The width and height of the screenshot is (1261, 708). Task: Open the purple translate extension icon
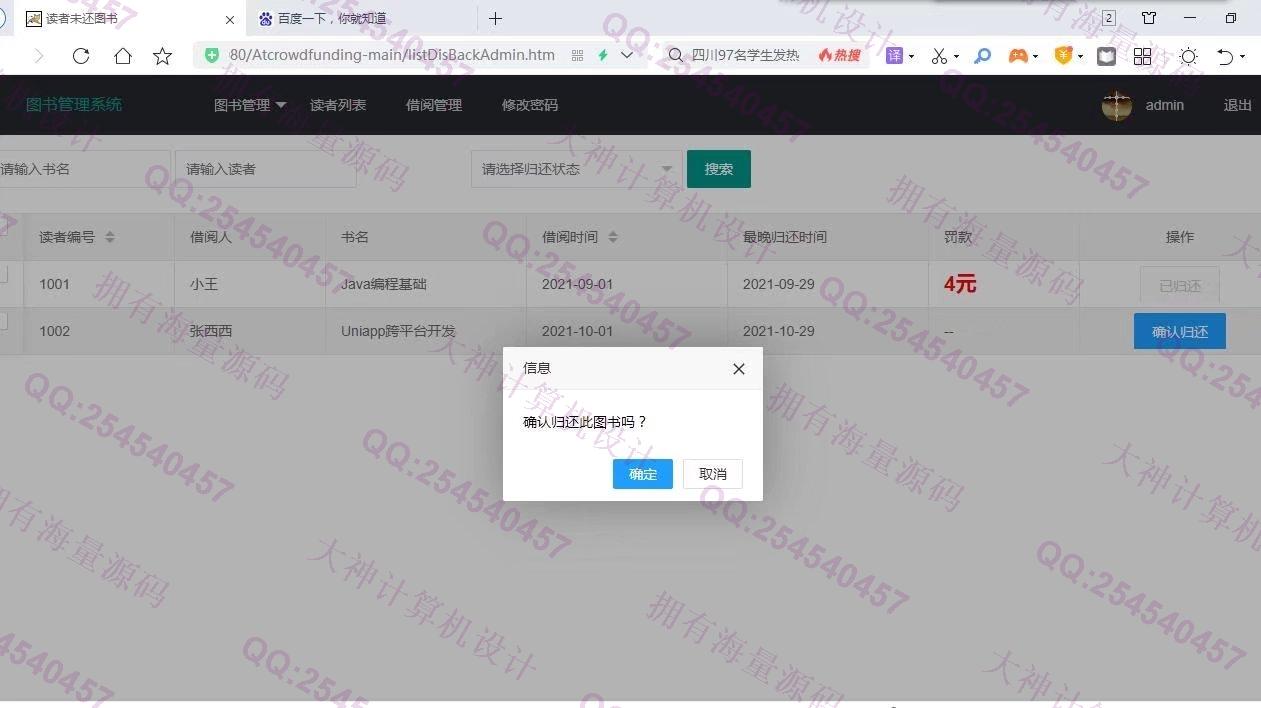pos(894,56)
